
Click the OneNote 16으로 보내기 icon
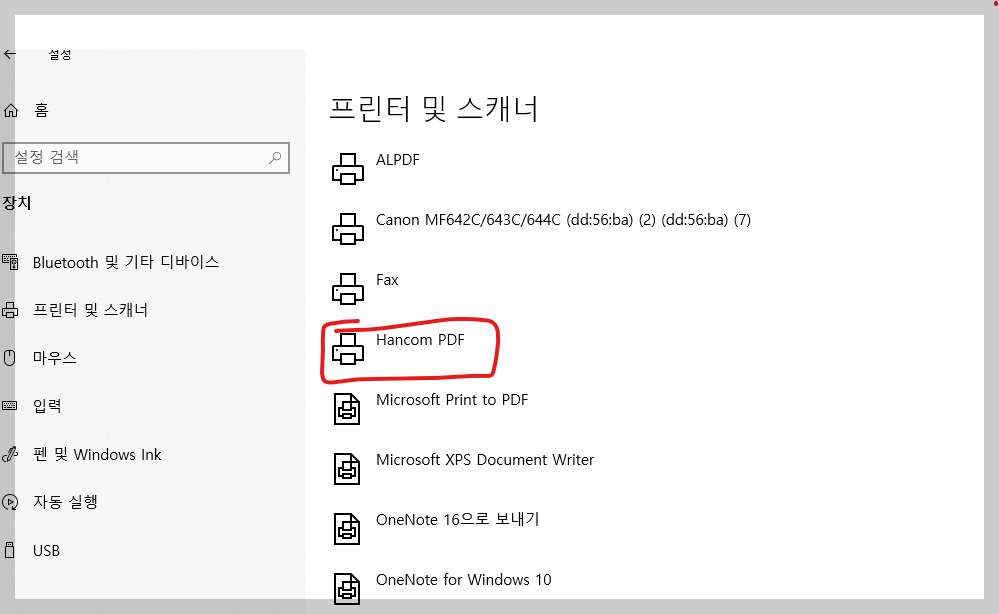[x=347, y=529]
